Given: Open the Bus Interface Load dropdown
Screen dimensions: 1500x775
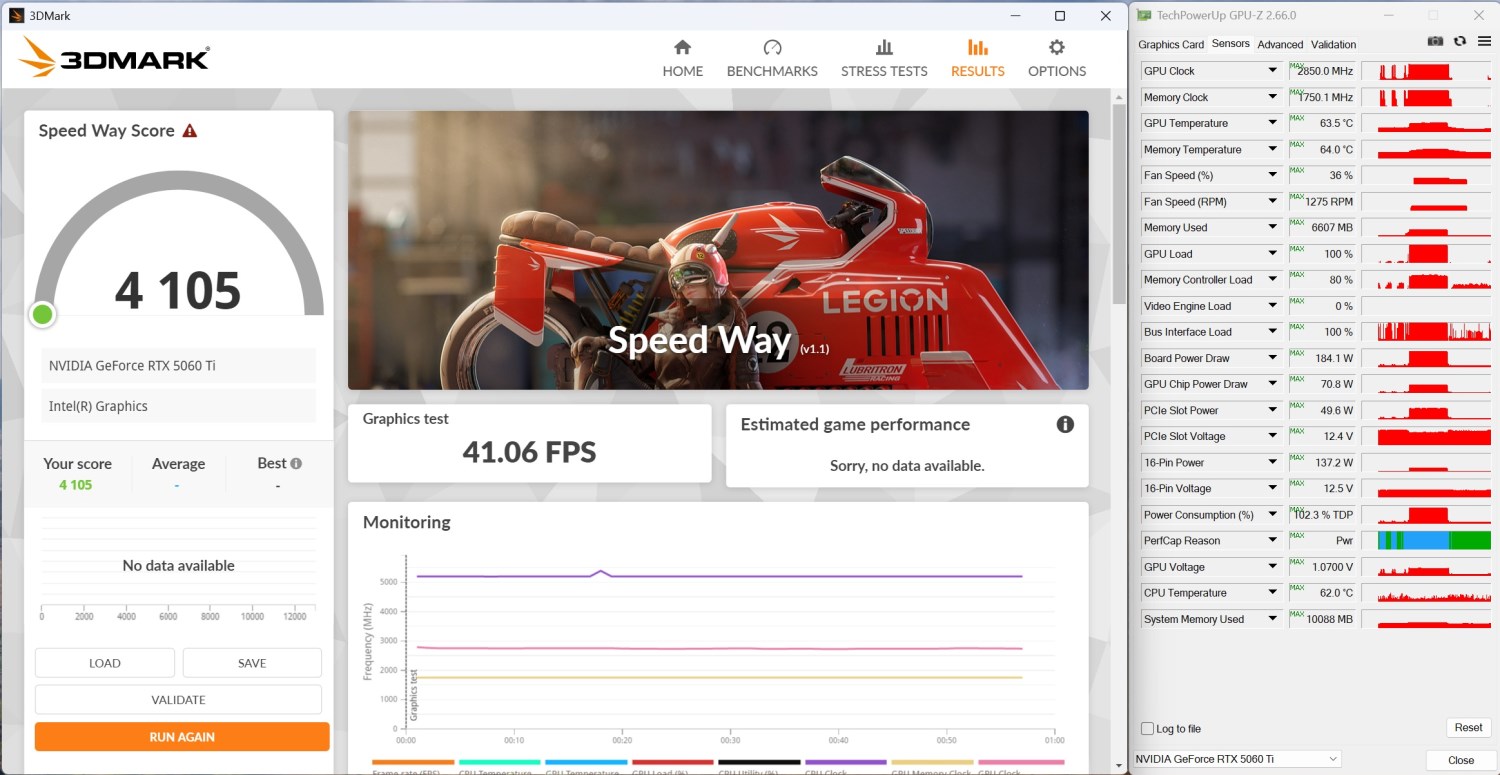Looking at the screenshot, I should pos(1273,332).
